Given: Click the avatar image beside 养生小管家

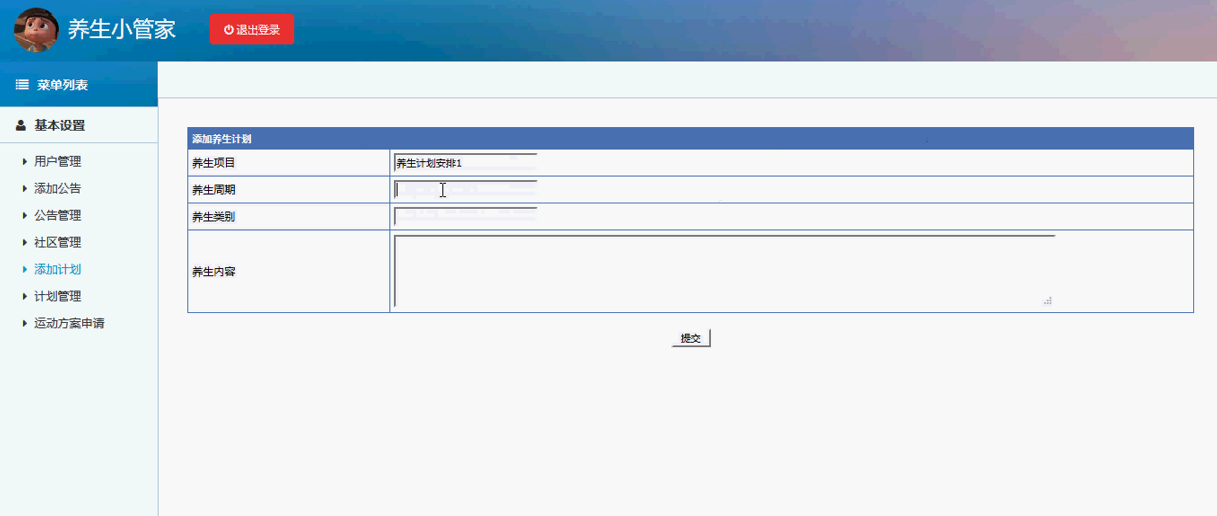Looking at the screenshot, I should click(36, 30).
